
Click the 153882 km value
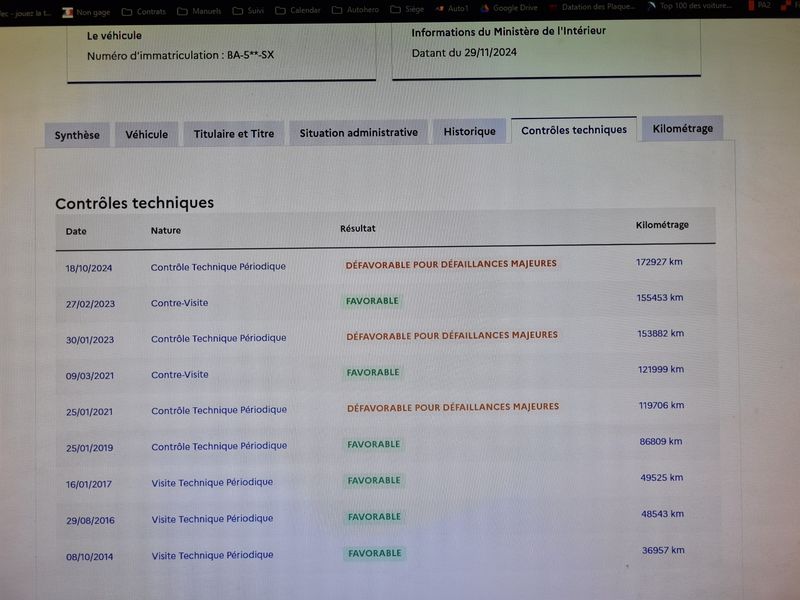(x=661, y=334)
